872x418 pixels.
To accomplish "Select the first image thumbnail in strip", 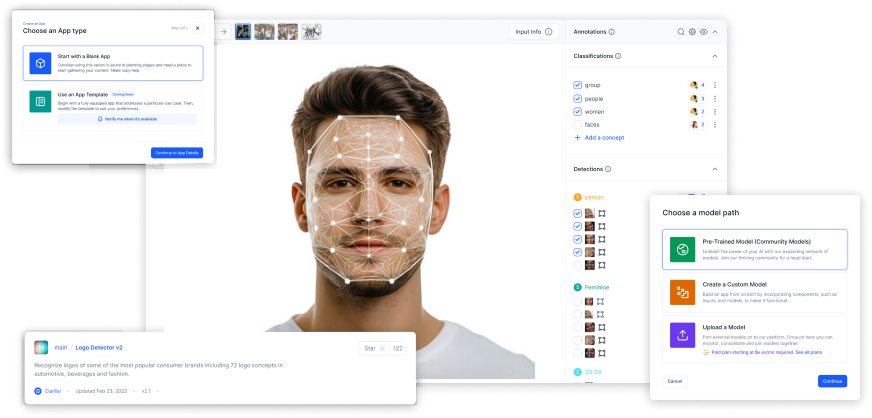I will point(242,32).
